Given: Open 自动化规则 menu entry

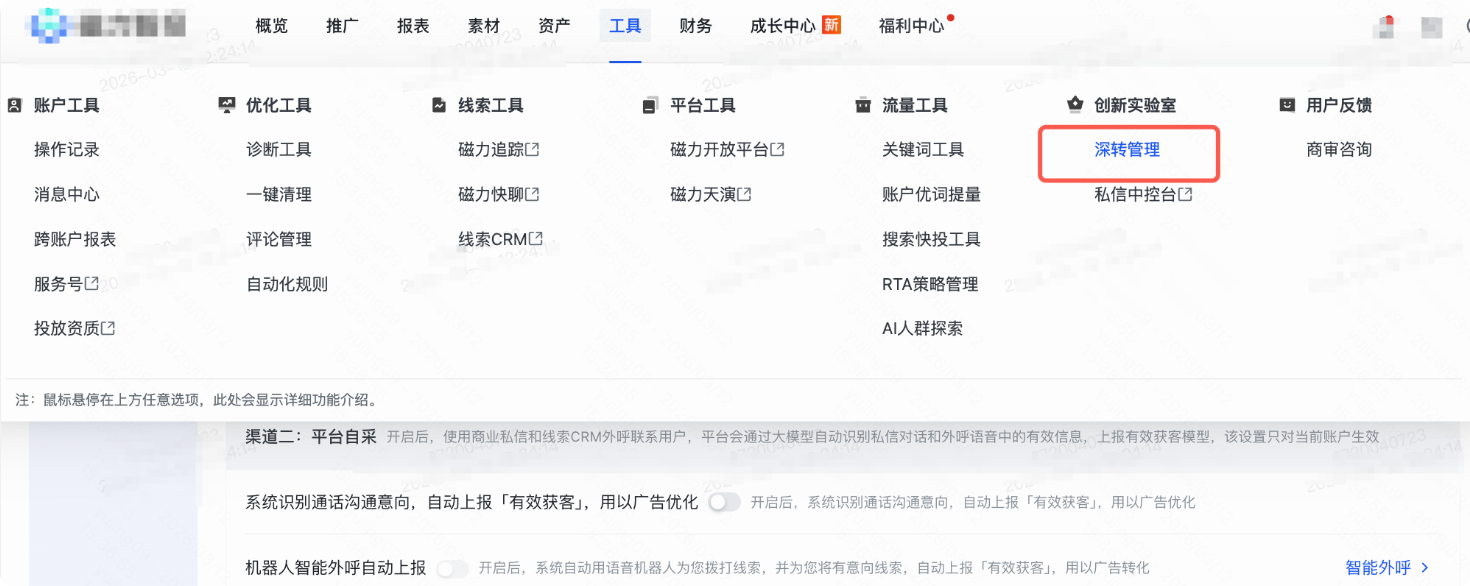Looking at the screenshot, I should pos(287,284).
